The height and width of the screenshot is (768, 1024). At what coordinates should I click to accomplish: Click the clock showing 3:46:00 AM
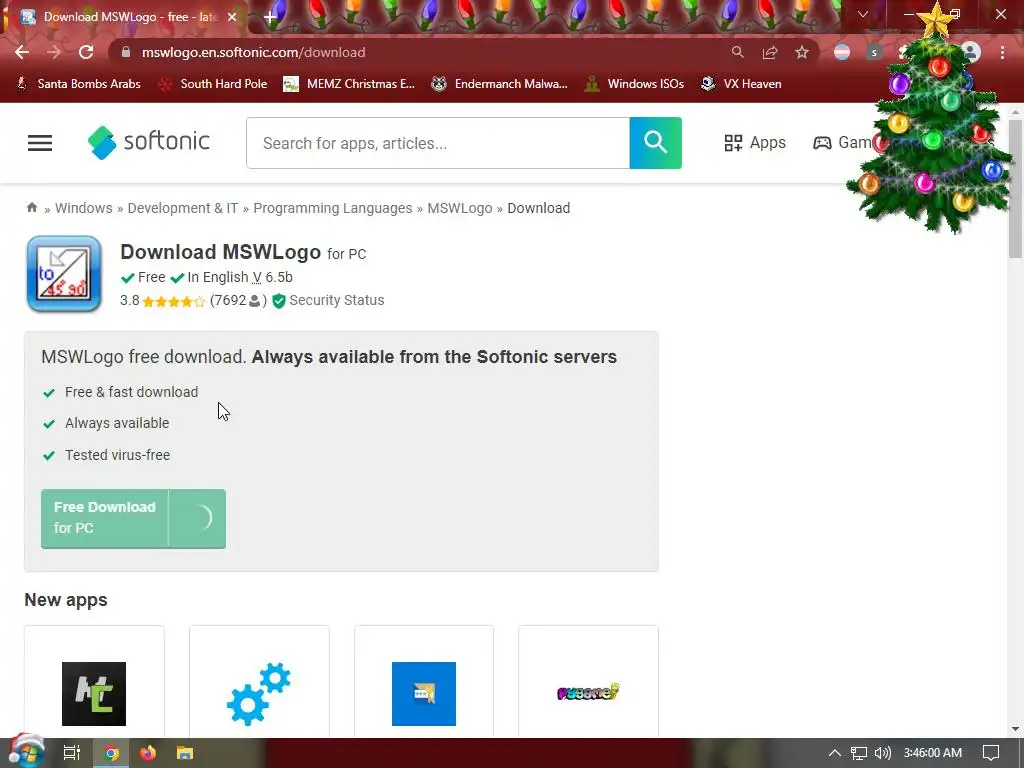click(933, 753)
